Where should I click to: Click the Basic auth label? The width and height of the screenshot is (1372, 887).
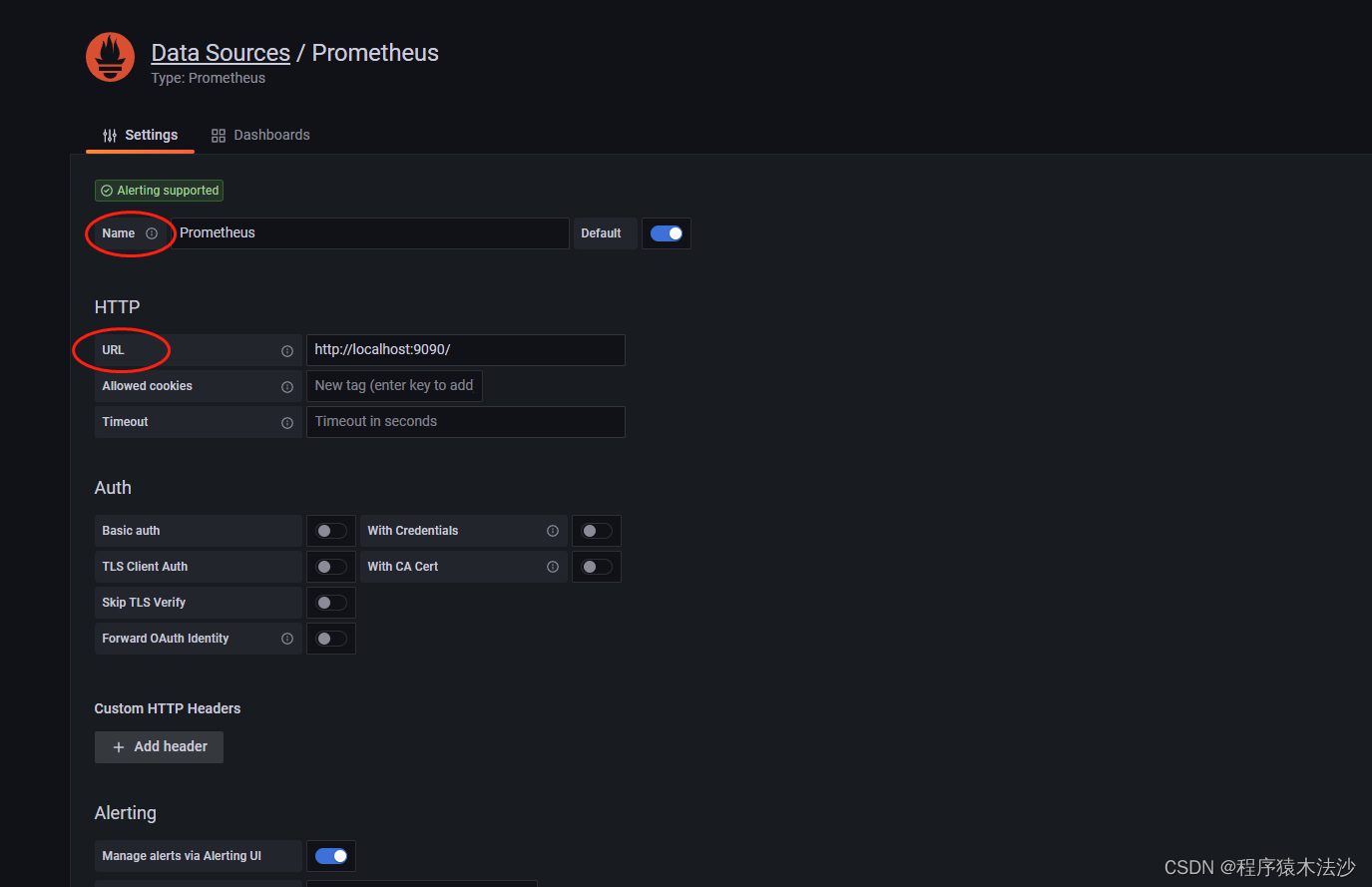click(131, 531)
